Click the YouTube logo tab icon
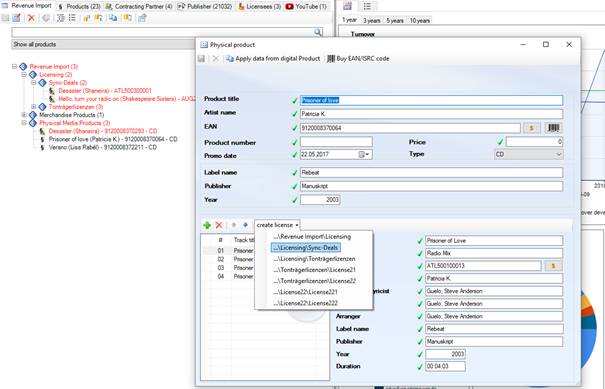This screenshot has height=389, width=605. [x=289, y=6]
